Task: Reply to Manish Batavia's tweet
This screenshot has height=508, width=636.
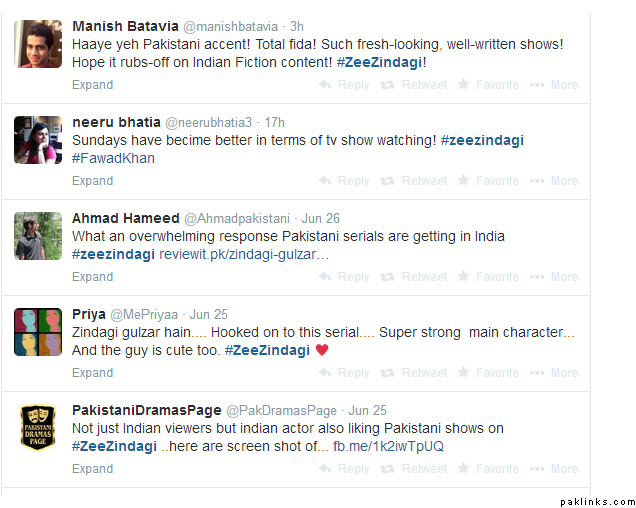Action: pos(344,85)
